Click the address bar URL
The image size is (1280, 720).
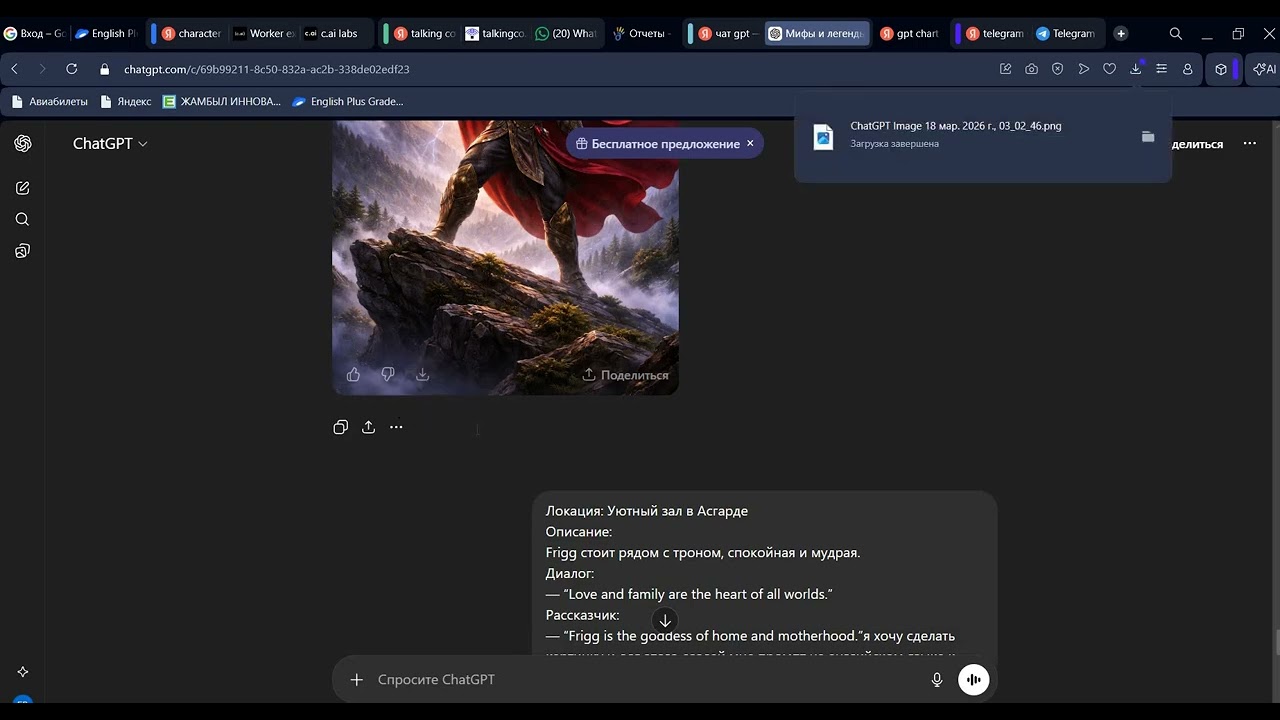267,69
